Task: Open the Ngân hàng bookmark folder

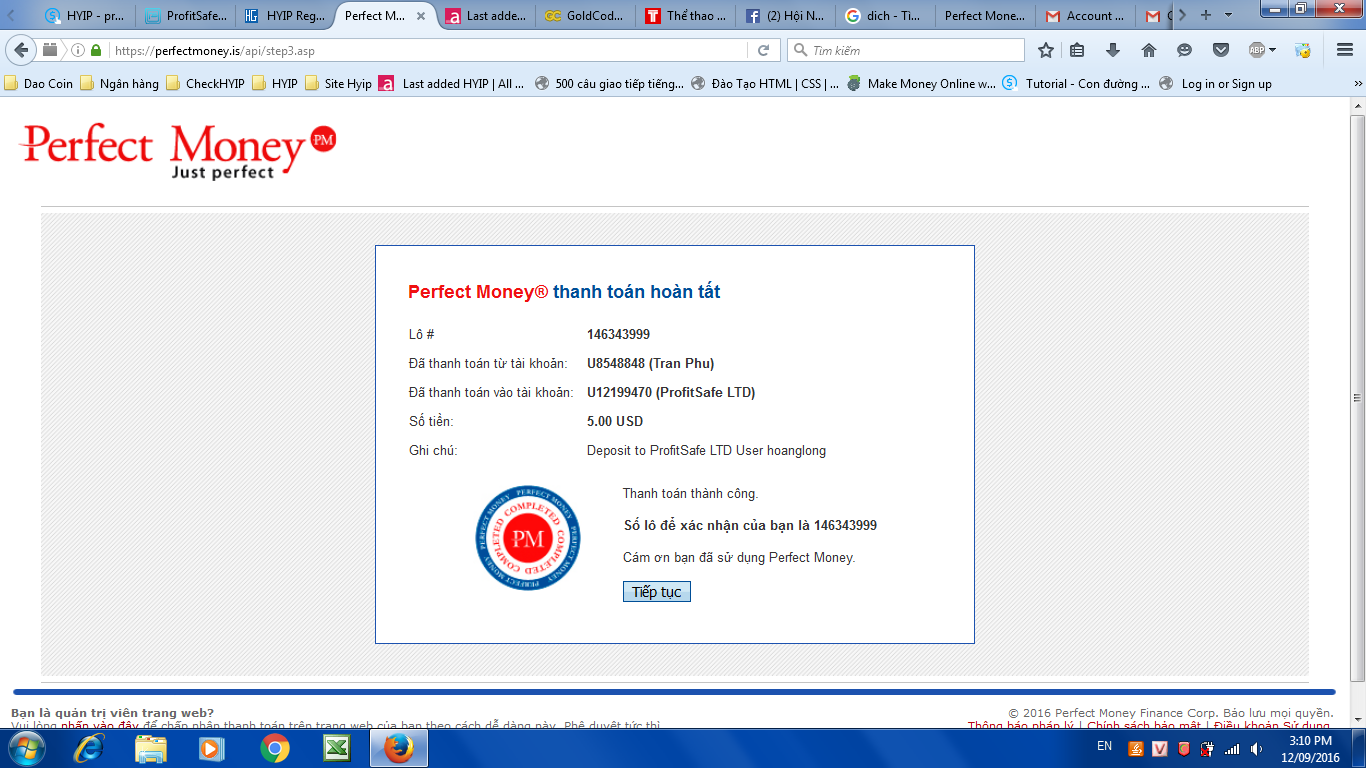Action: click(x=120, y=84)
